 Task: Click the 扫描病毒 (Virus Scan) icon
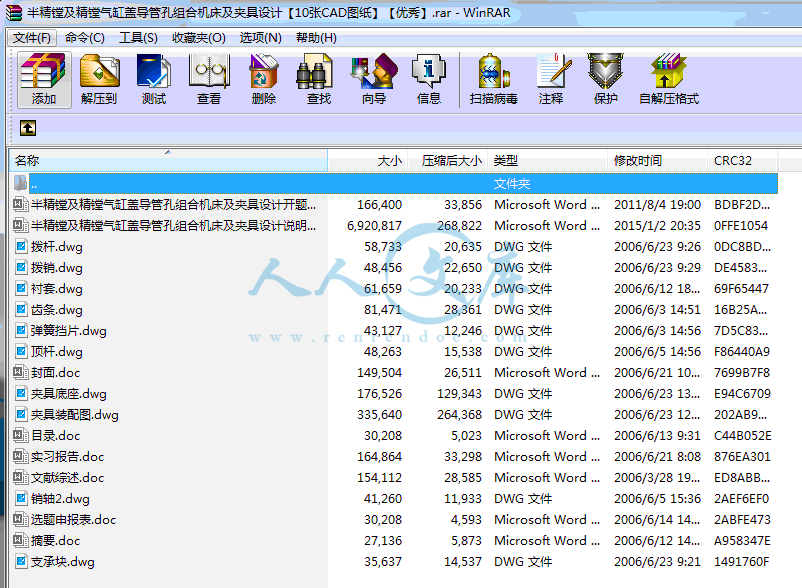(494, 79)
